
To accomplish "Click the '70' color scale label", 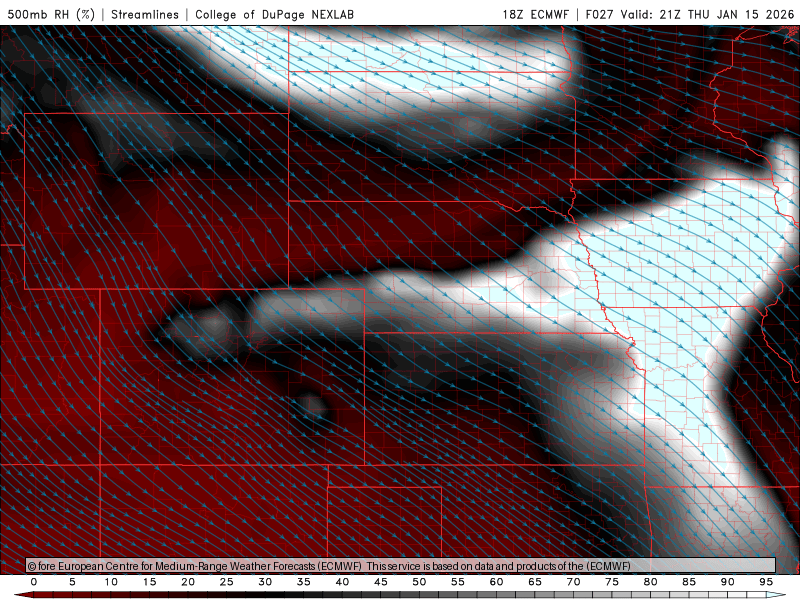I will (x=573, y=582).
